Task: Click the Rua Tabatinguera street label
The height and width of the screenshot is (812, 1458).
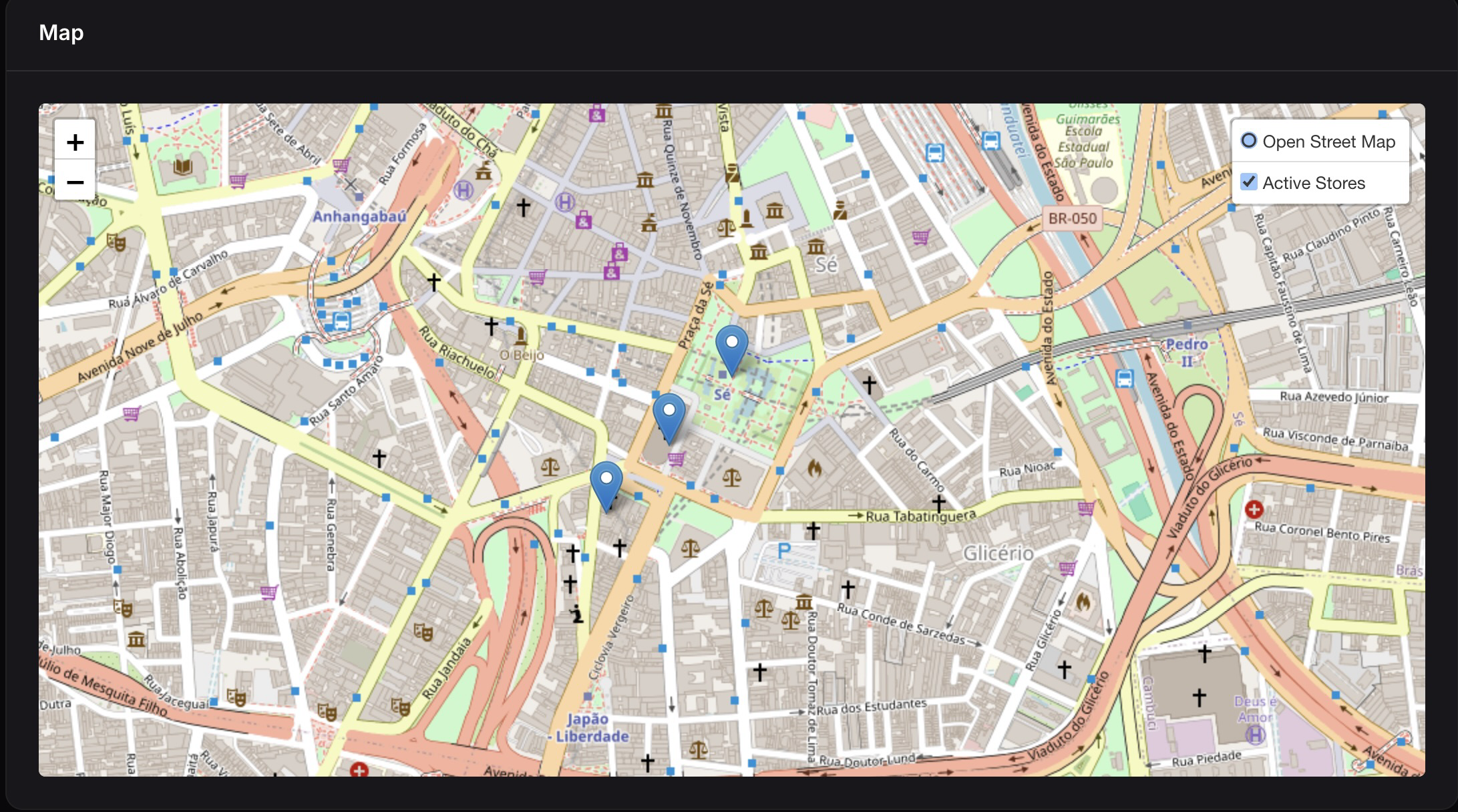Action: coord(920,516)
